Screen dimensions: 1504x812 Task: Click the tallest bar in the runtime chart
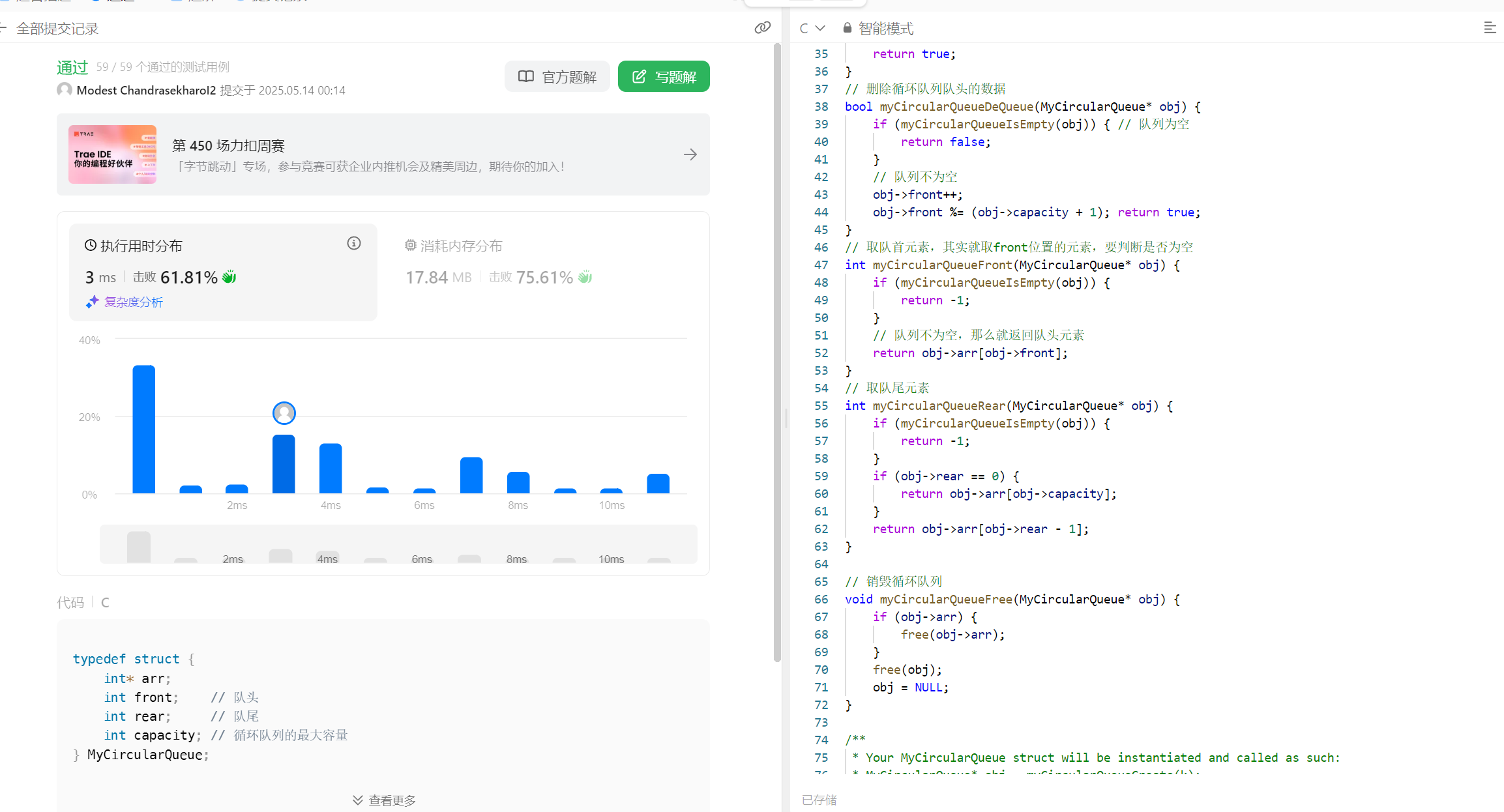click(143, 429)
